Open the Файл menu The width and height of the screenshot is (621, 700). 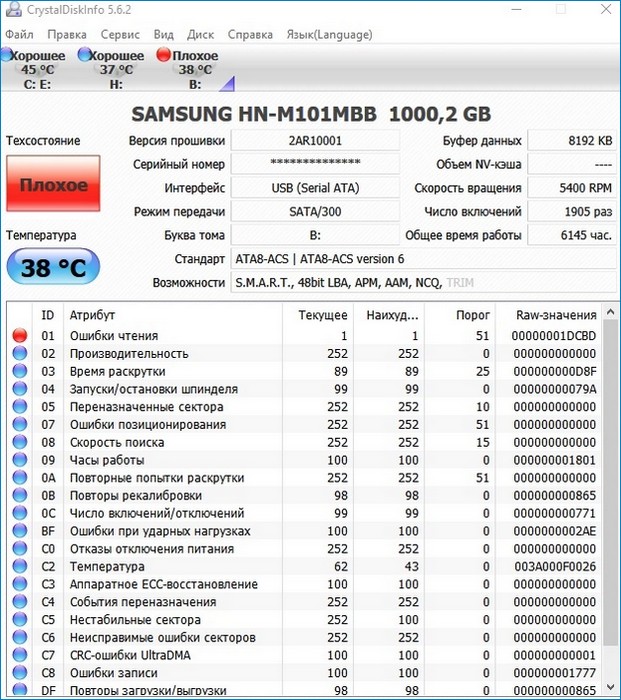pyautogui.click(x=19, y=34)
